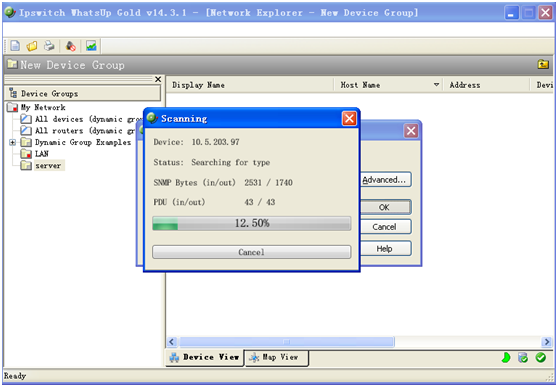Switch to the Map View tab
The image size is (558, 387).
click(x=277, y=357)
